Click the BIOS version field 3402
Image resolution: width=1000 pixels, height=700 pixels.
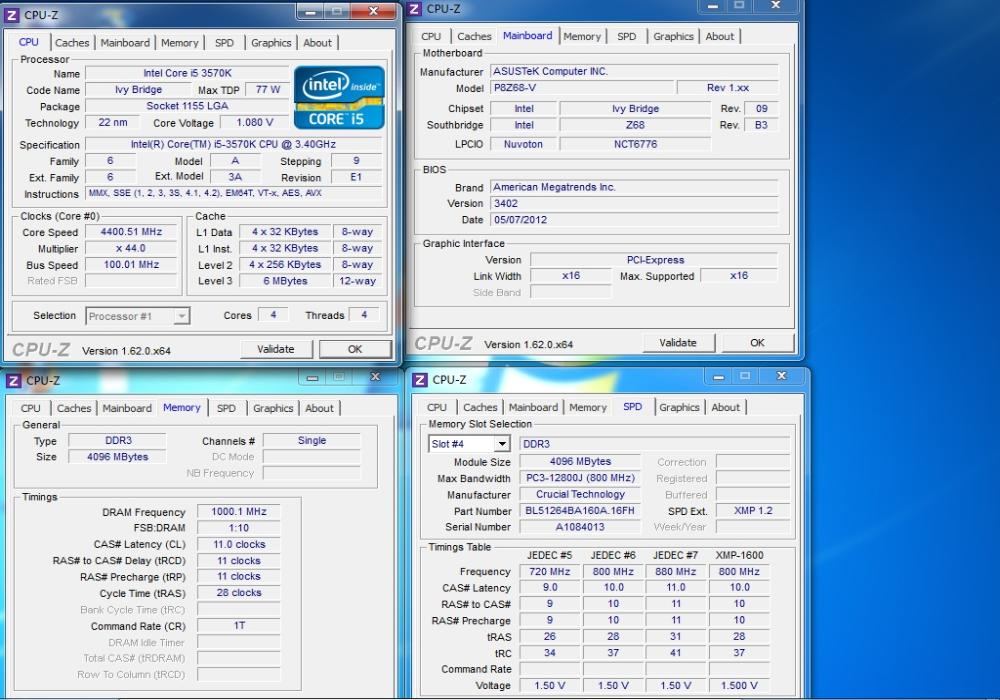[x=635, y=203]
